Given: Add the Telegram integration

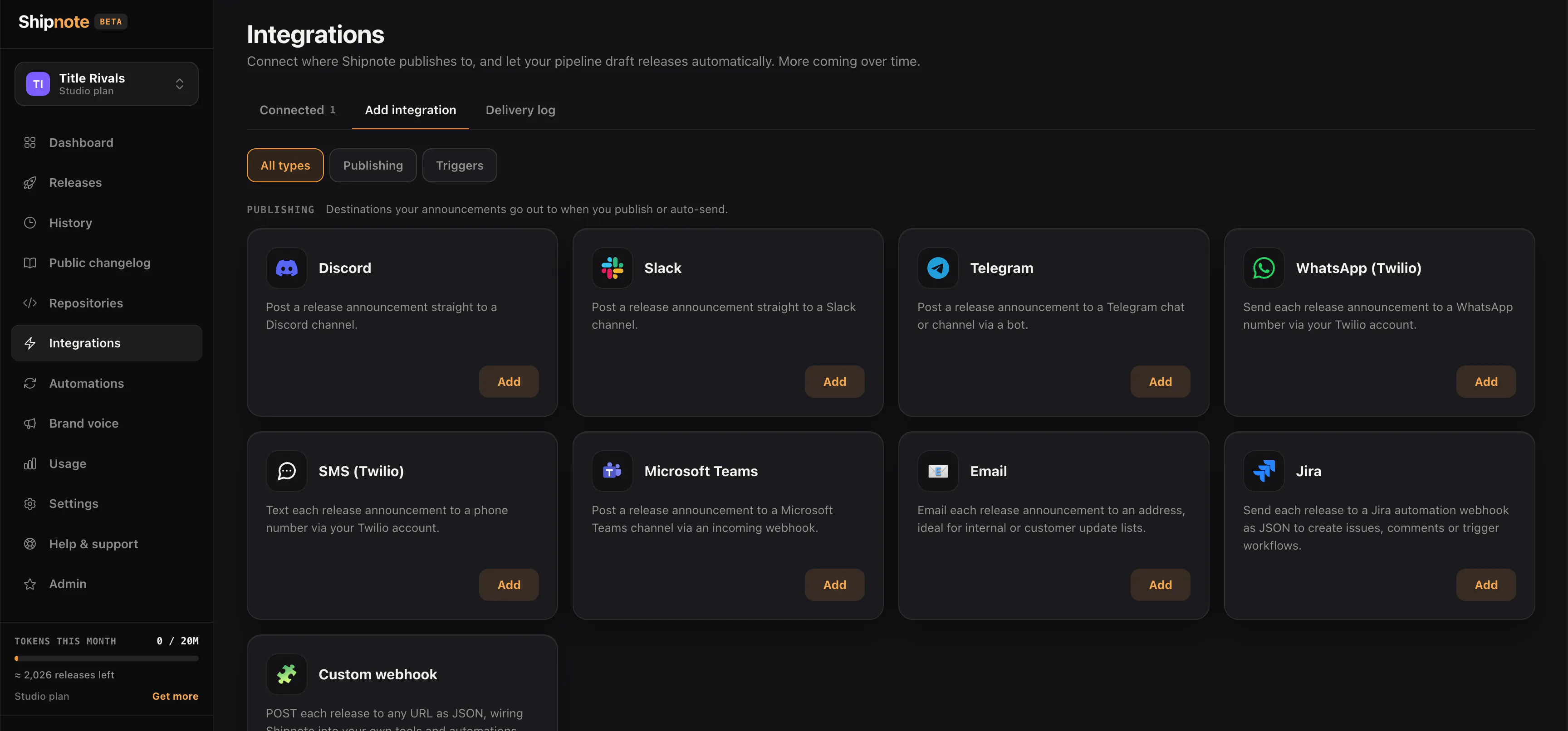Looking at the screenshot, I should (1160, 381).
